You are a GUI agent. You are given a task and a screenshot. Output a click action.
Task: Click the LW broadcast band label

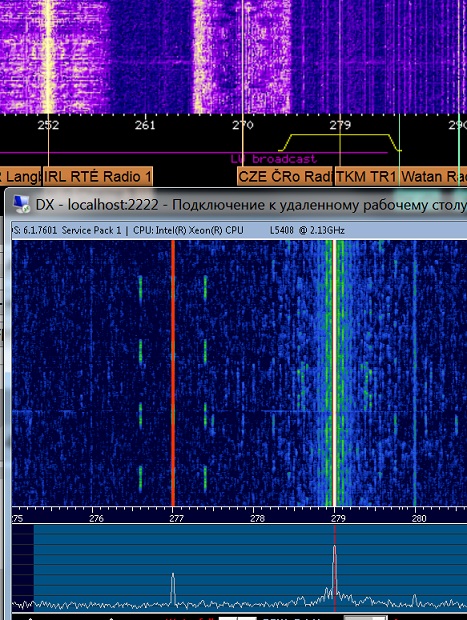pyautogui.click(x=274, y=159)
